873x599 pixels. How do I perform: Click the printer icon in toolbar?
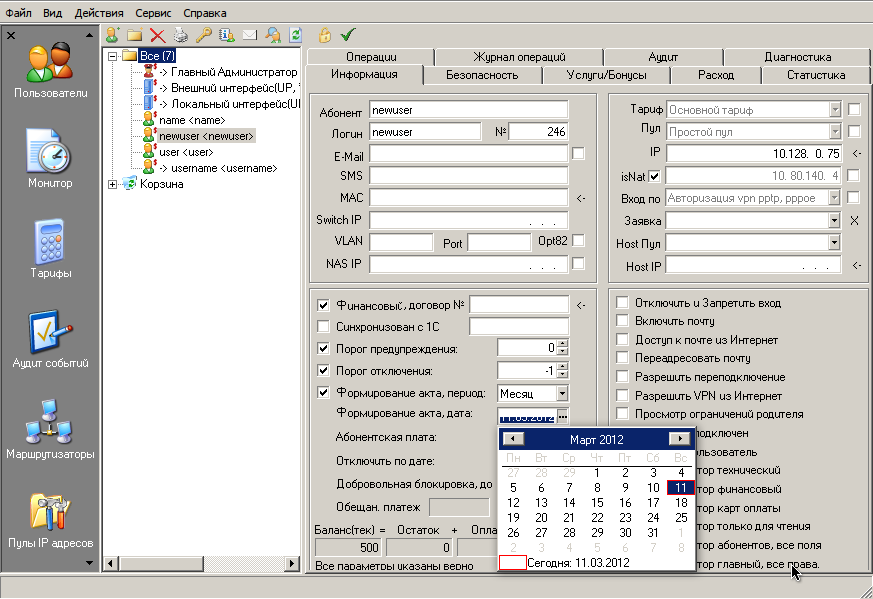coord(180,34)
